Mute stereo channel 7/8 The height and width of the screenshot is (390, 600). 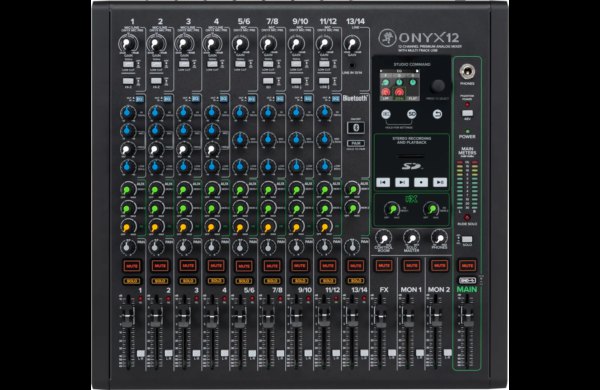(272, 266)
